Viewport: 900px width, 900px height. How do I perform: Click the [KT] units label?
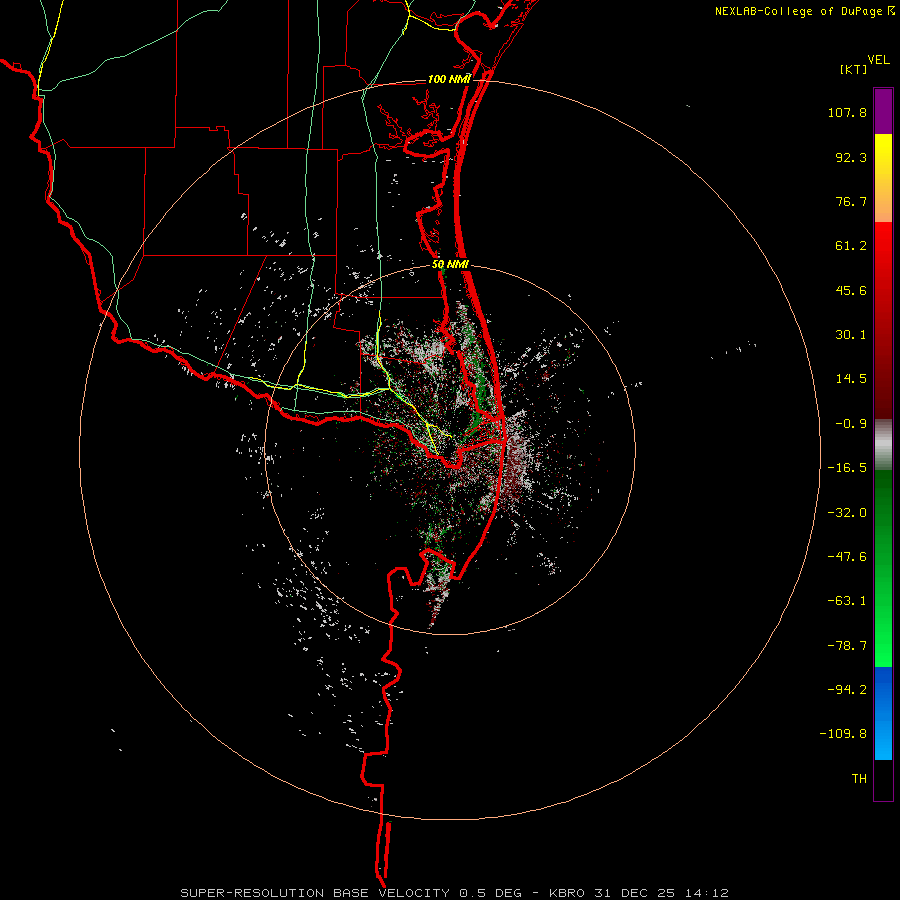coord(853,69)
